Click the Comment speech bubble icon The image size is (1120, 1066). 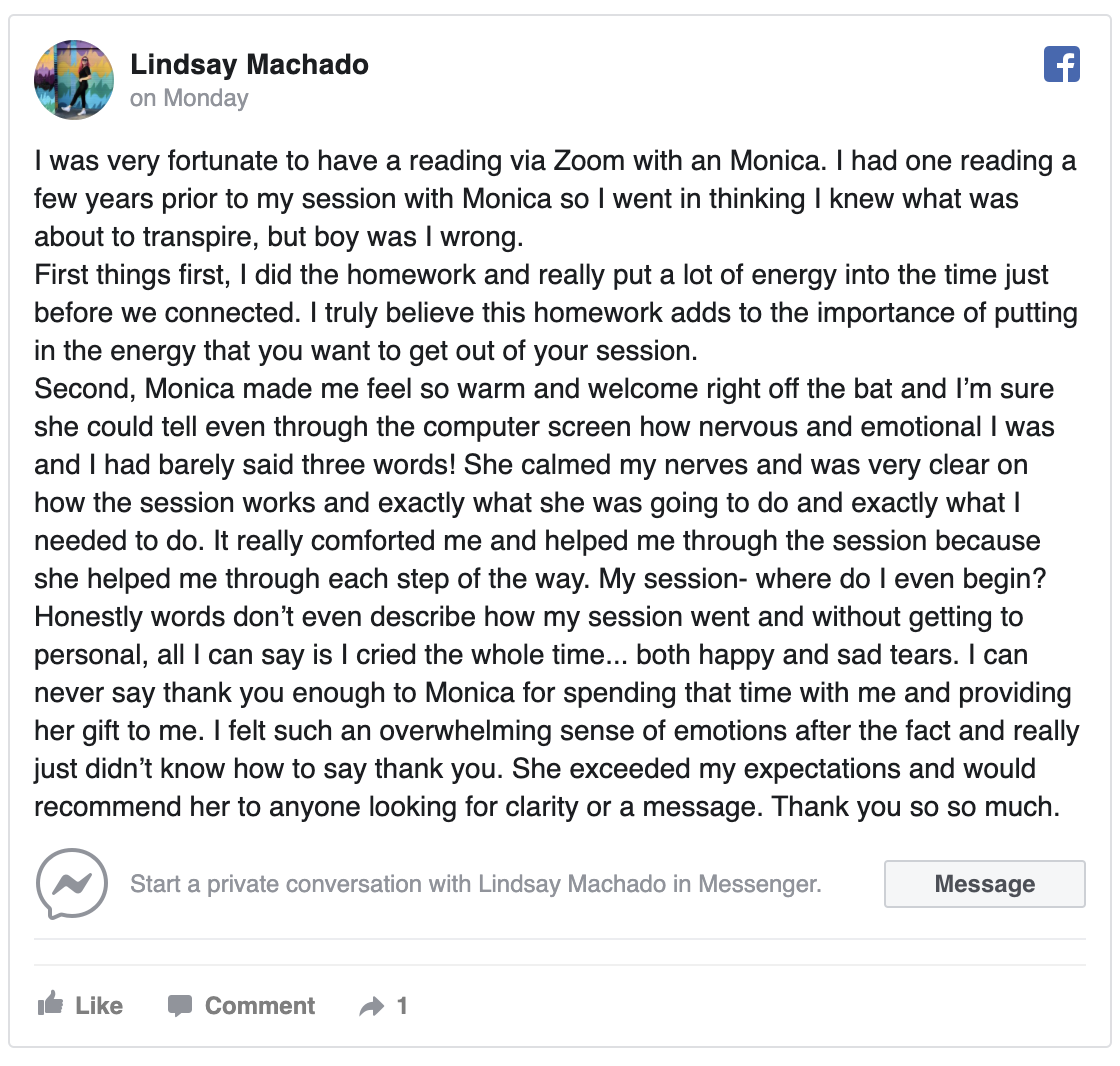(180, 1006)
